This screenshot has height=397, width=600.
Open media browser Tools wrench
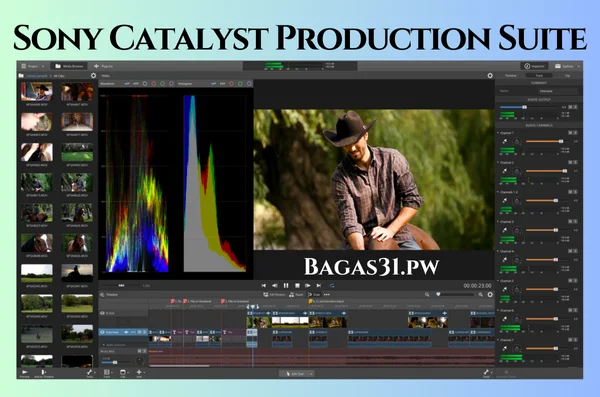pos(90,374)
